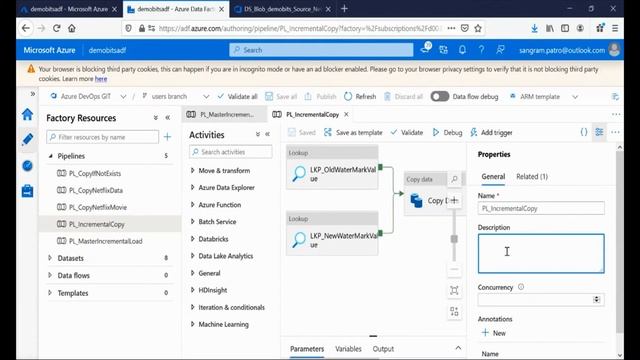Select the LKP_OldWaterMarkValue lookup activity
The height and width of the screenshot is (360, 640).
[332, 167]
